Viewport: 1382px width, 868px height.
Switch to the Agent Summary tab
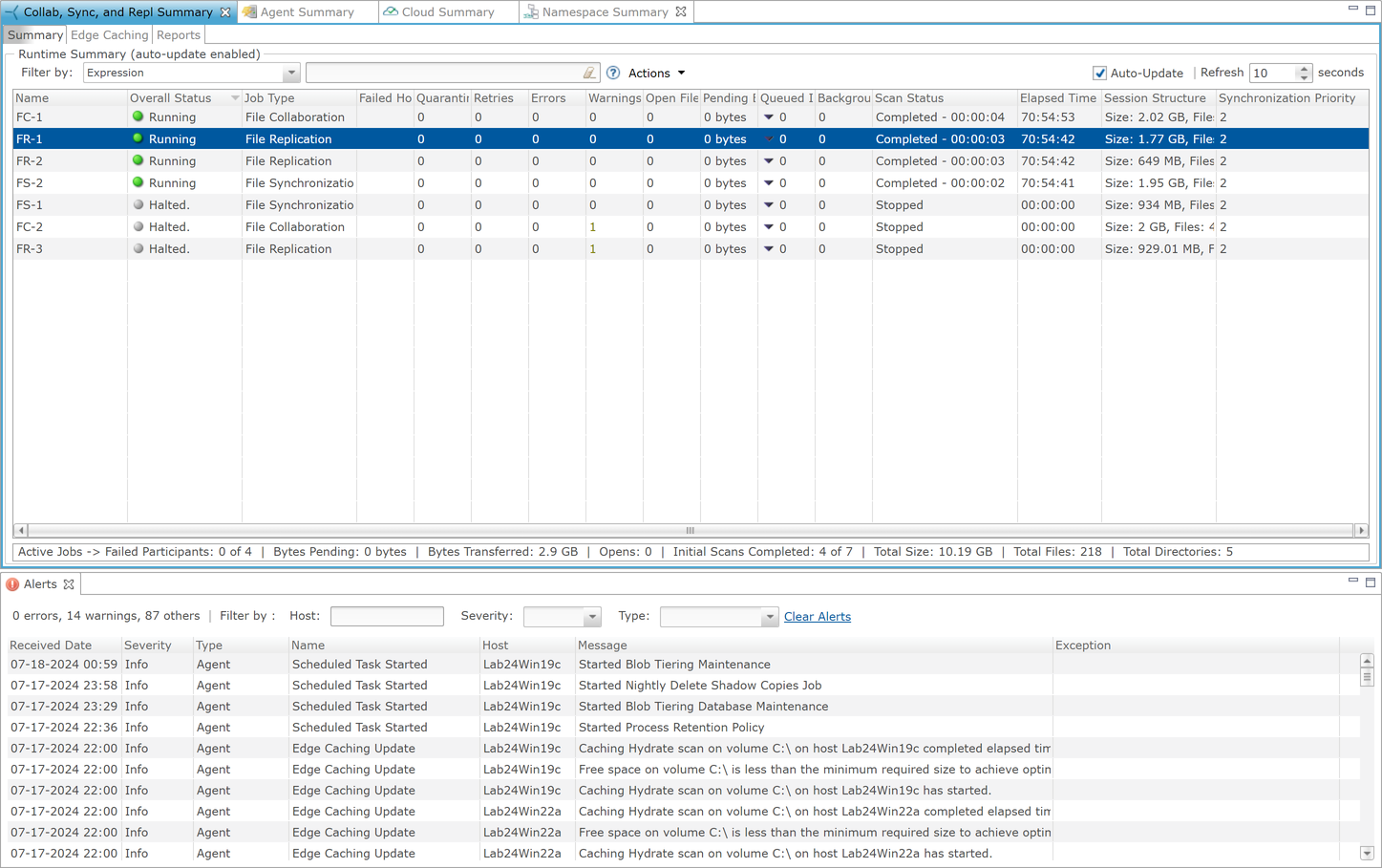click(306, 12)
